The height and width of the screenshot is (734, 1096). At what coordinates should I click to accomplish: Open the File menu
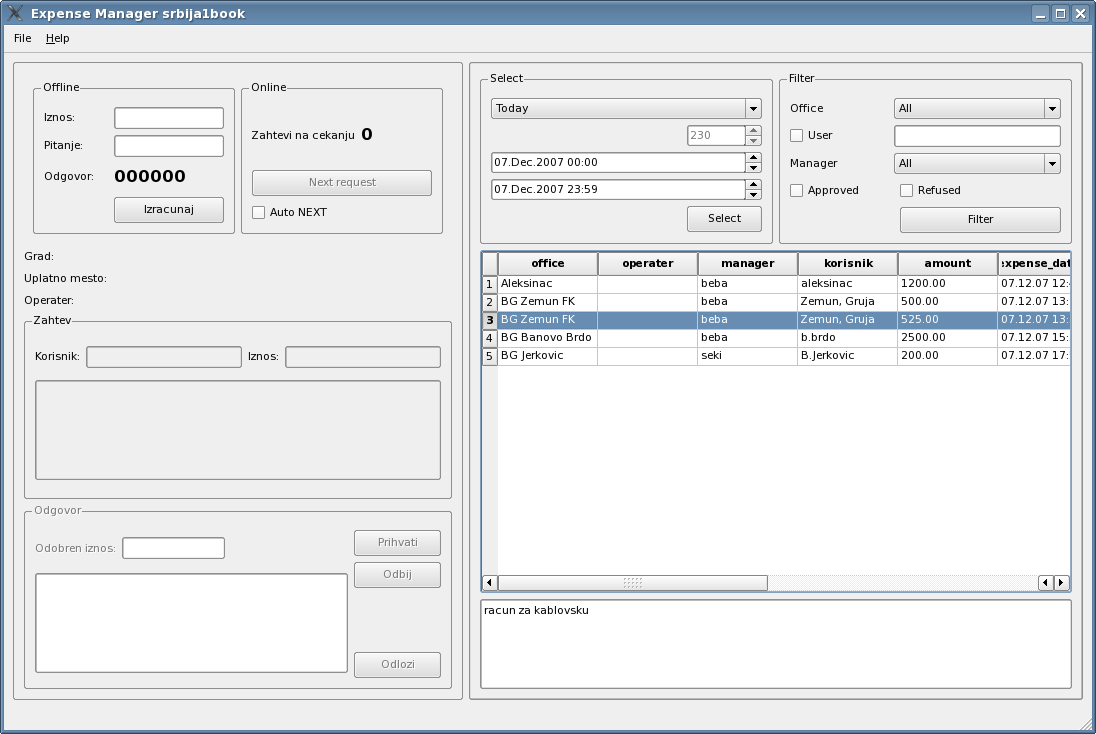pyautogui.click(x=23, y=38)
